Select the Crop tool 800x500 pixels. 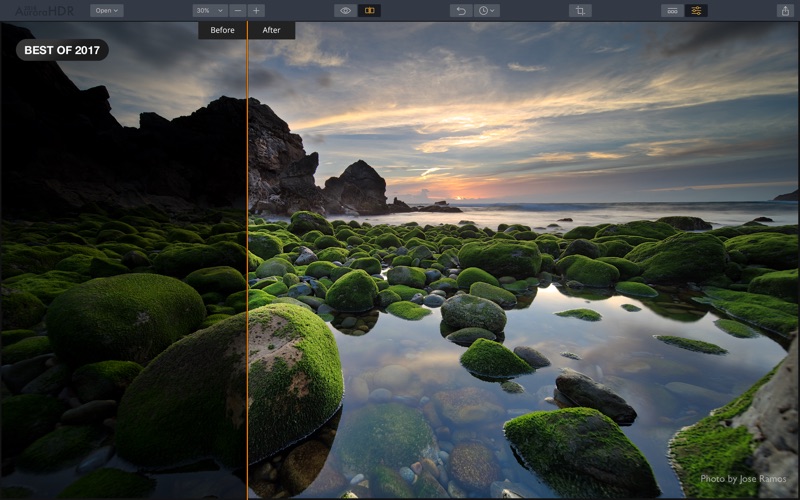click(x=580, y=11)
